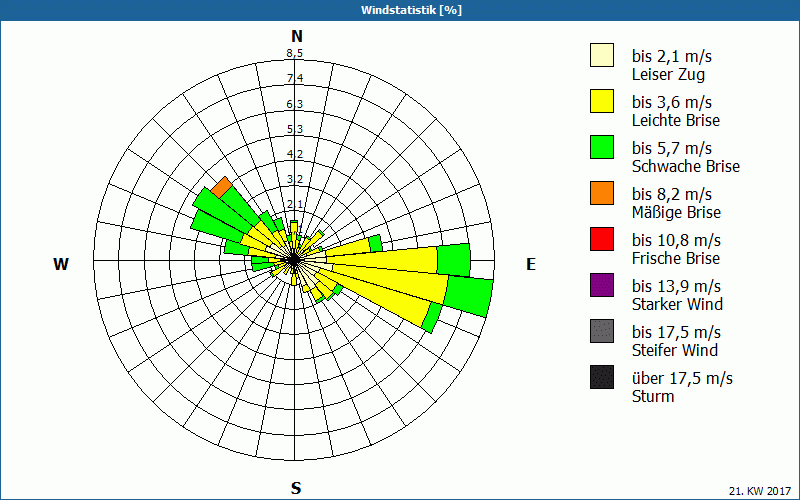This screenshot has width=800, height=500.
Task: Select the 'Sturm' legend label
Action: click(x=653, y=396)
